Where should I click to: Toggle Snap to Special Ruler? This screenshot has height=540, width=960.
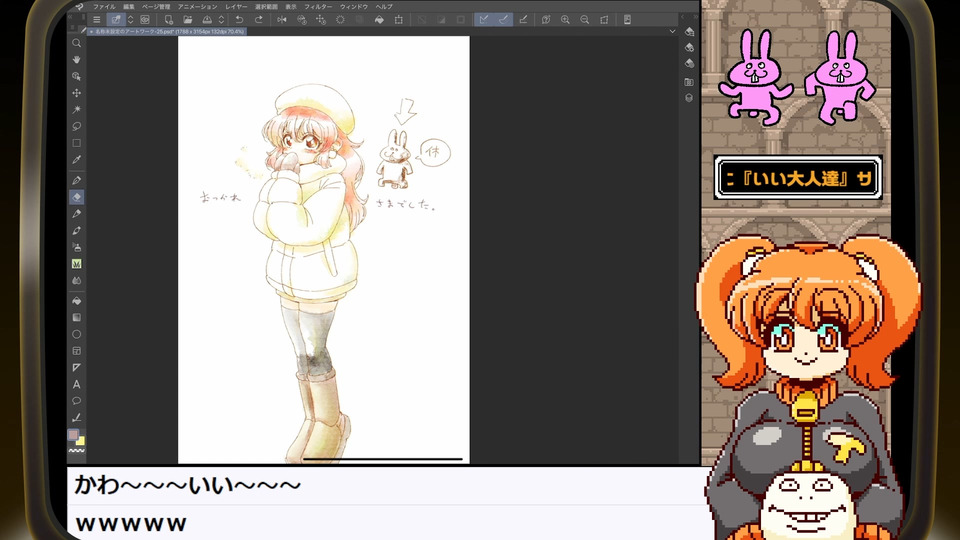[503, 20]
